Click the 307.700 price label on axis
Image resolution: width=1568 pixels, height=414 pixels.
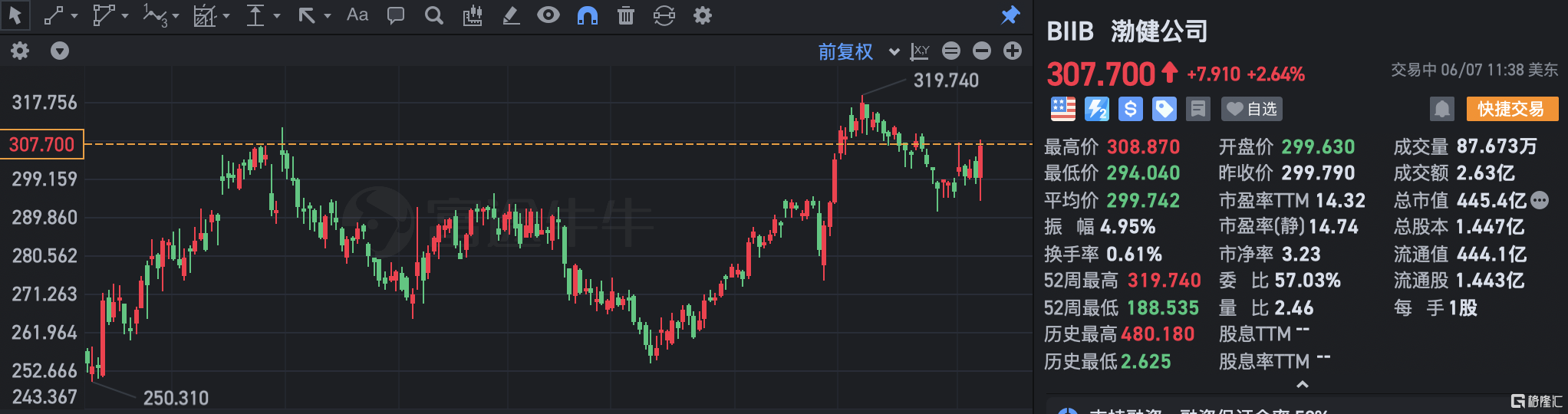41,144
